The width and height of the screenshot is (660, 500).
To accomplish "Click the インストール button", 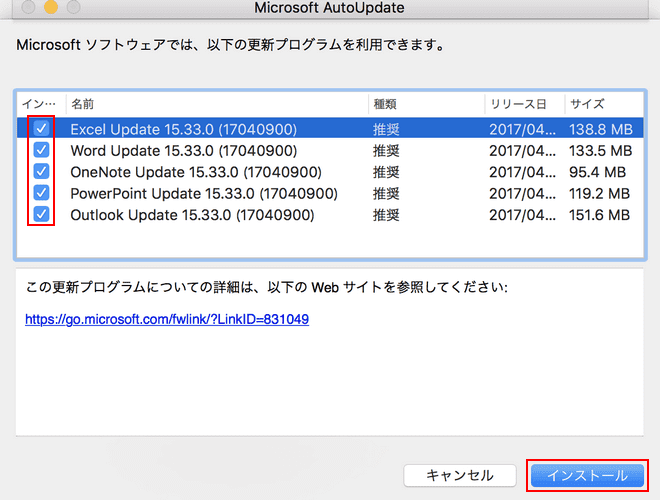I will coord(587,476).
